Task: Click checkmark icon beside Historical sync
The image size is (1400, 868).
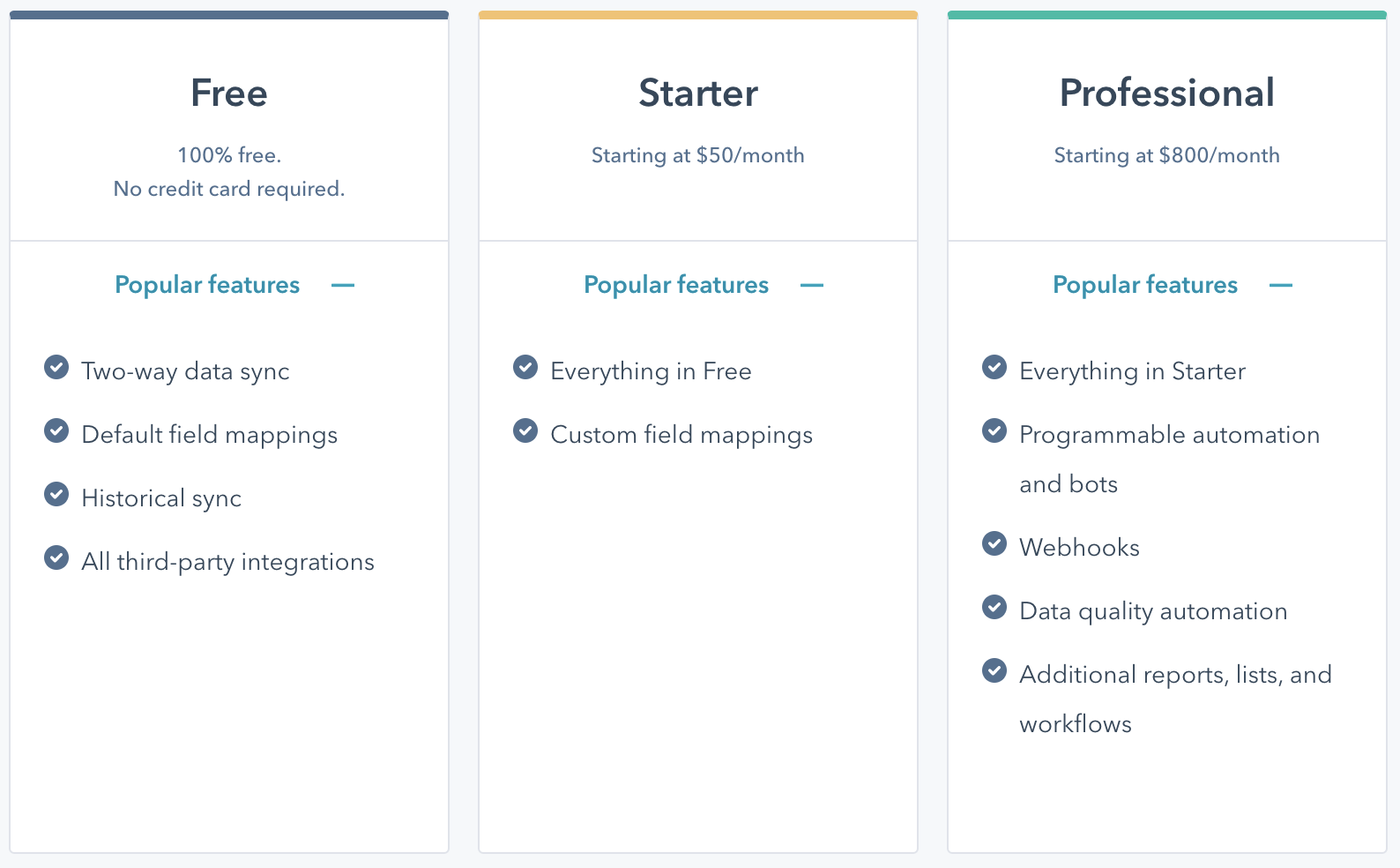Action: pyautogui.click(x=56, y=494)
